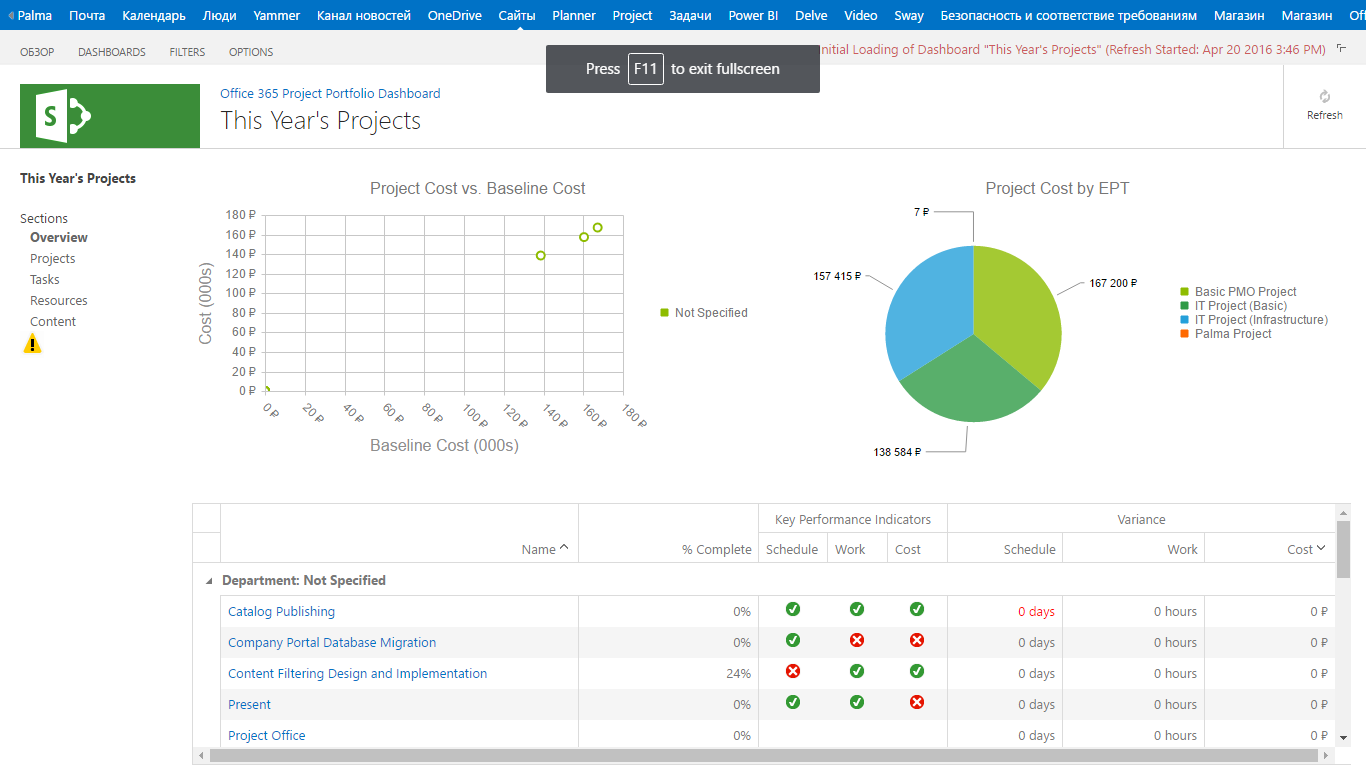Open Power BI from the top navigation bar
Screen dimensions: 1366x768
(753, 15)
